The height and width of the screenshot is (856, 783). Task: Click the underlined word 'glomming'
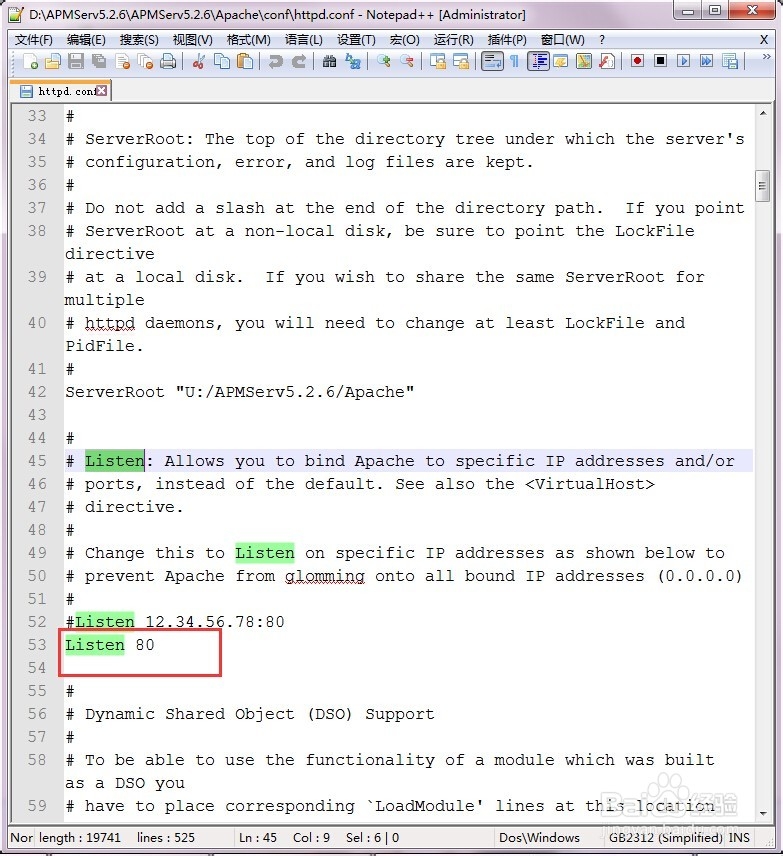(x=325, y=576)
